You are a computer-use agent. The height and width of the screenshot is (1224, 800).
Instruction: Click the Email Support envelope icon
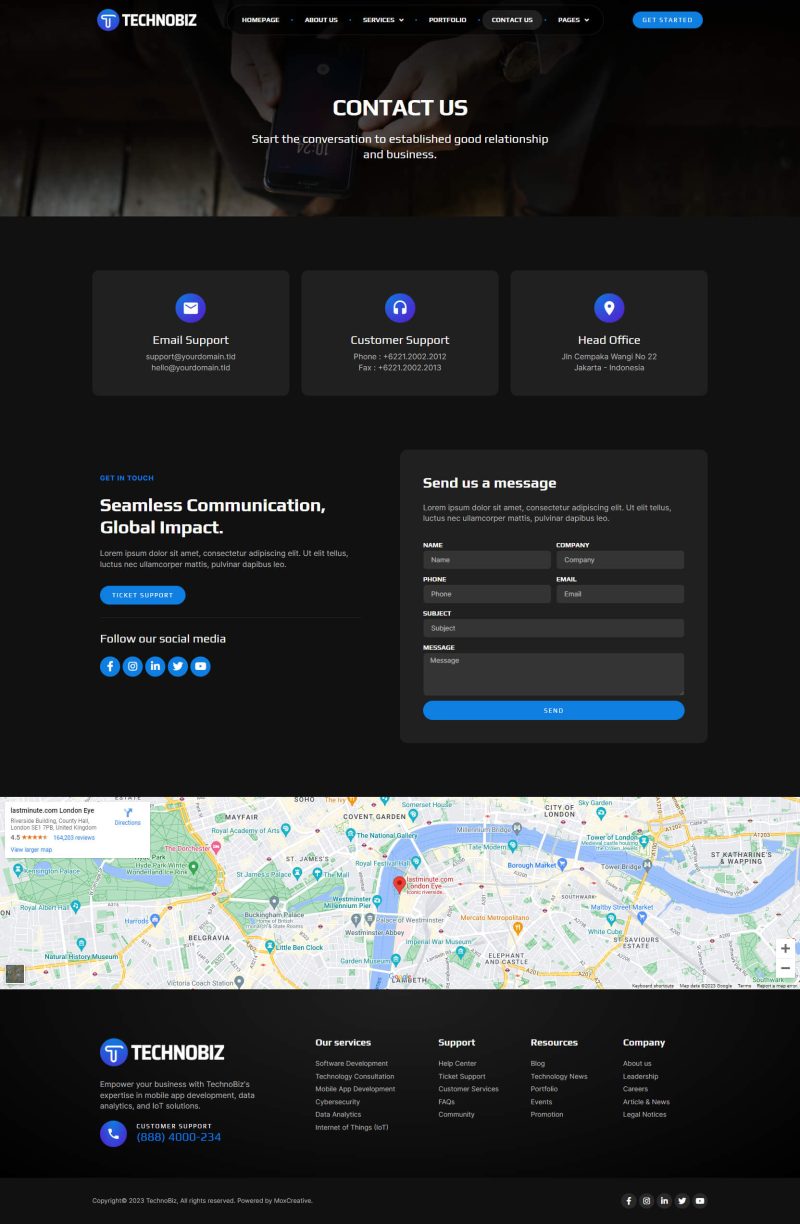tap(190, 308)
